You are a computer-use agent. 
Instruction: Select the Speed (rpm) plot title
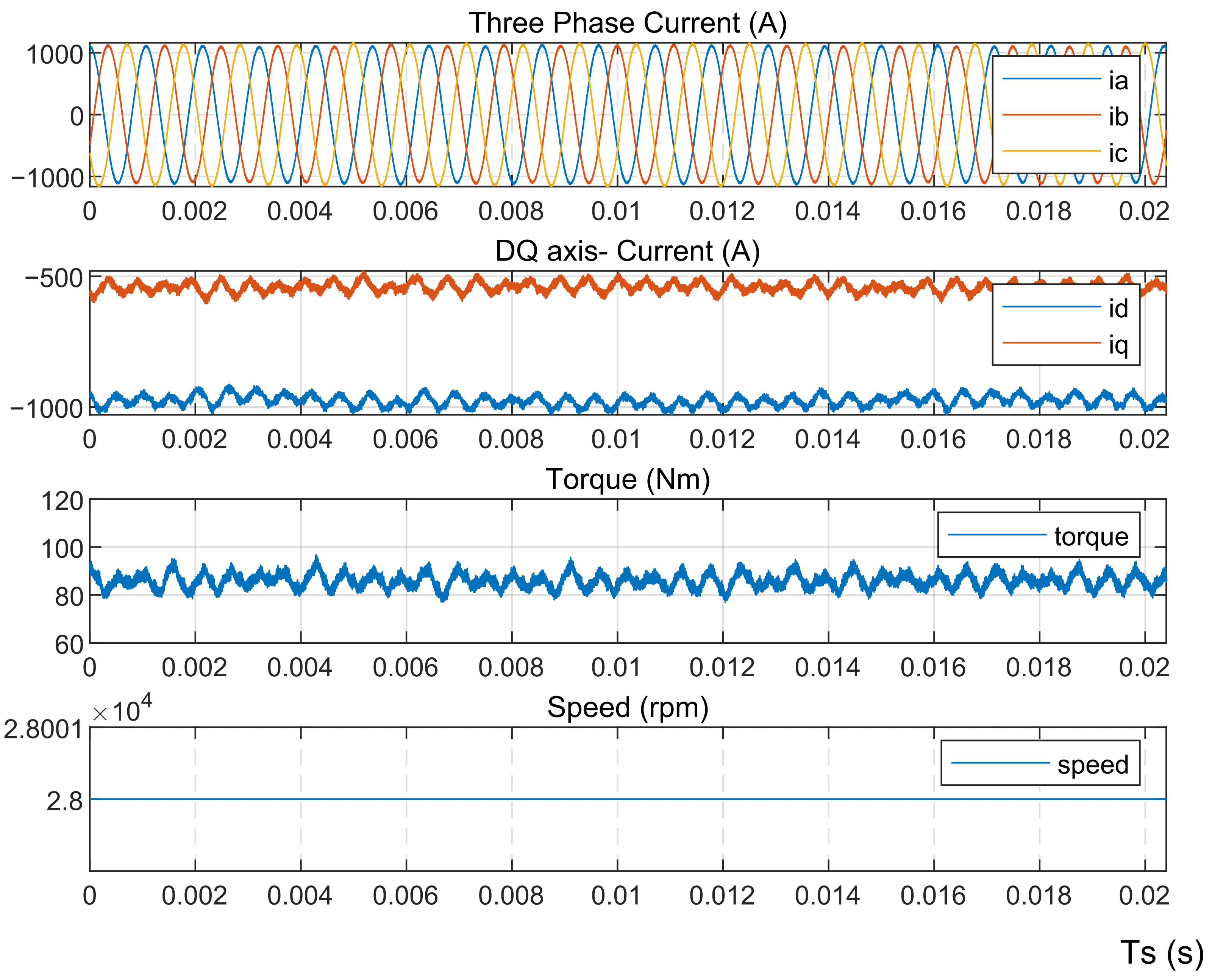[627, 707]
